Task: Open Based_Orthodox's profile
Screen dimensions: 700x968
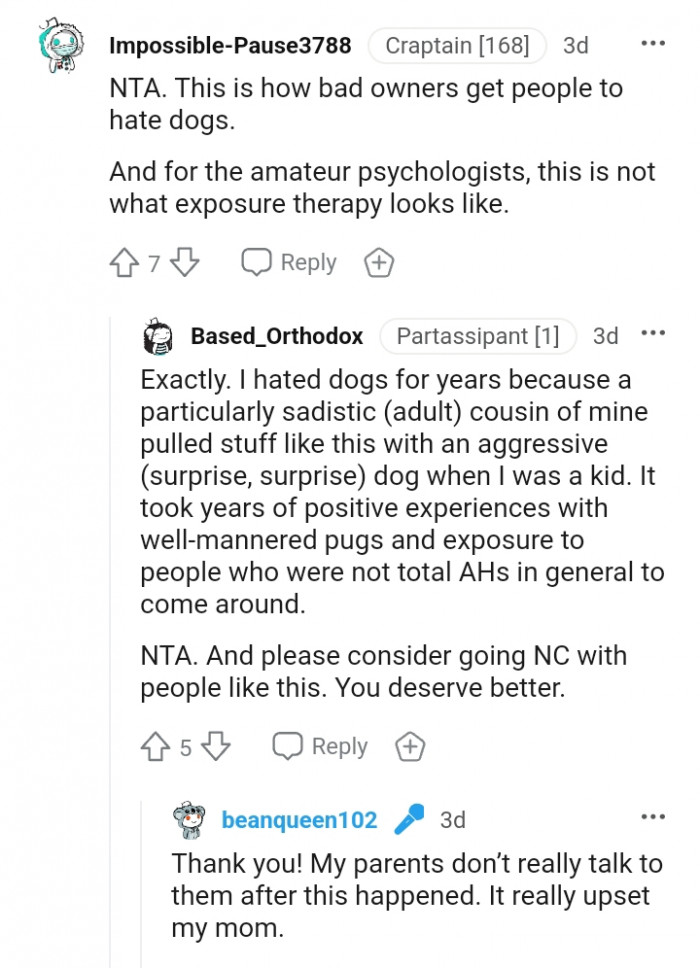Action: 275,337
